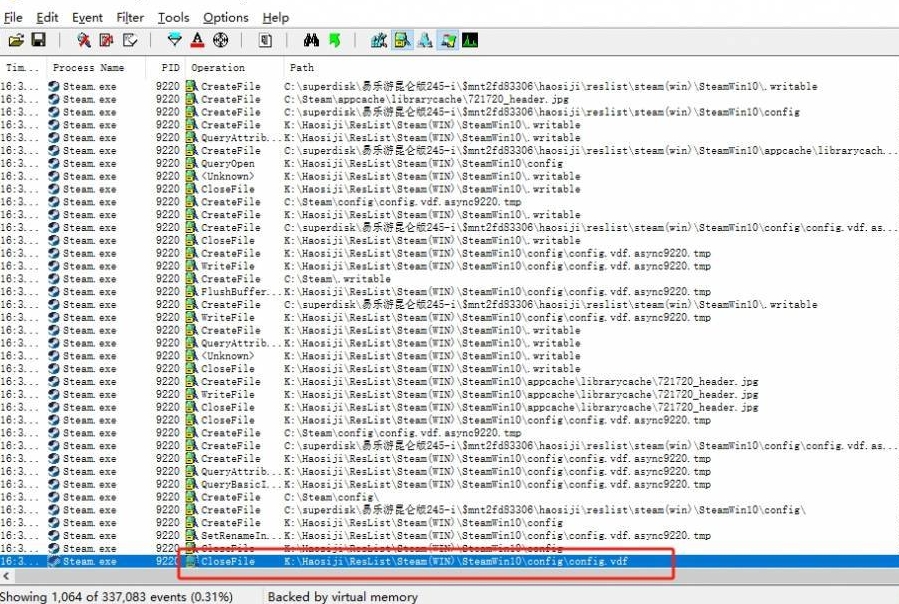Click the Save floppy disk toolbar icon
The width and height of the screenshot is (899, 604).
(38, 40)
